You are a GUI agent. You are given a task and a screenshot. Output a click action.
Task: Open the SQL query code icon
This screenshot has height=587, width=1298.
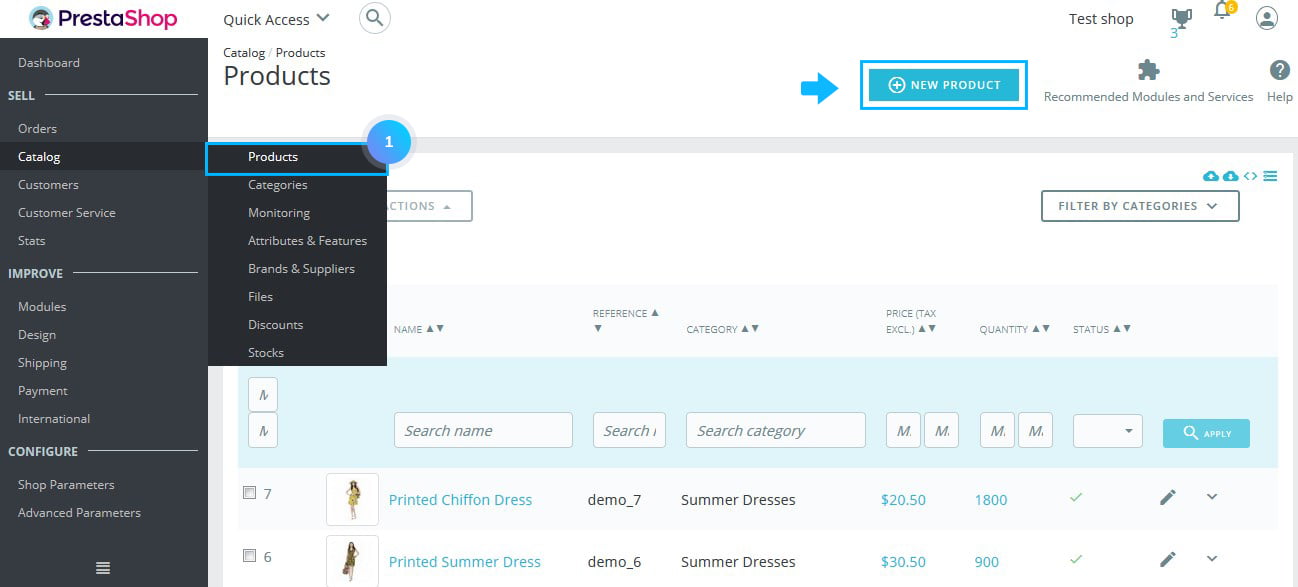(1250, 176)
